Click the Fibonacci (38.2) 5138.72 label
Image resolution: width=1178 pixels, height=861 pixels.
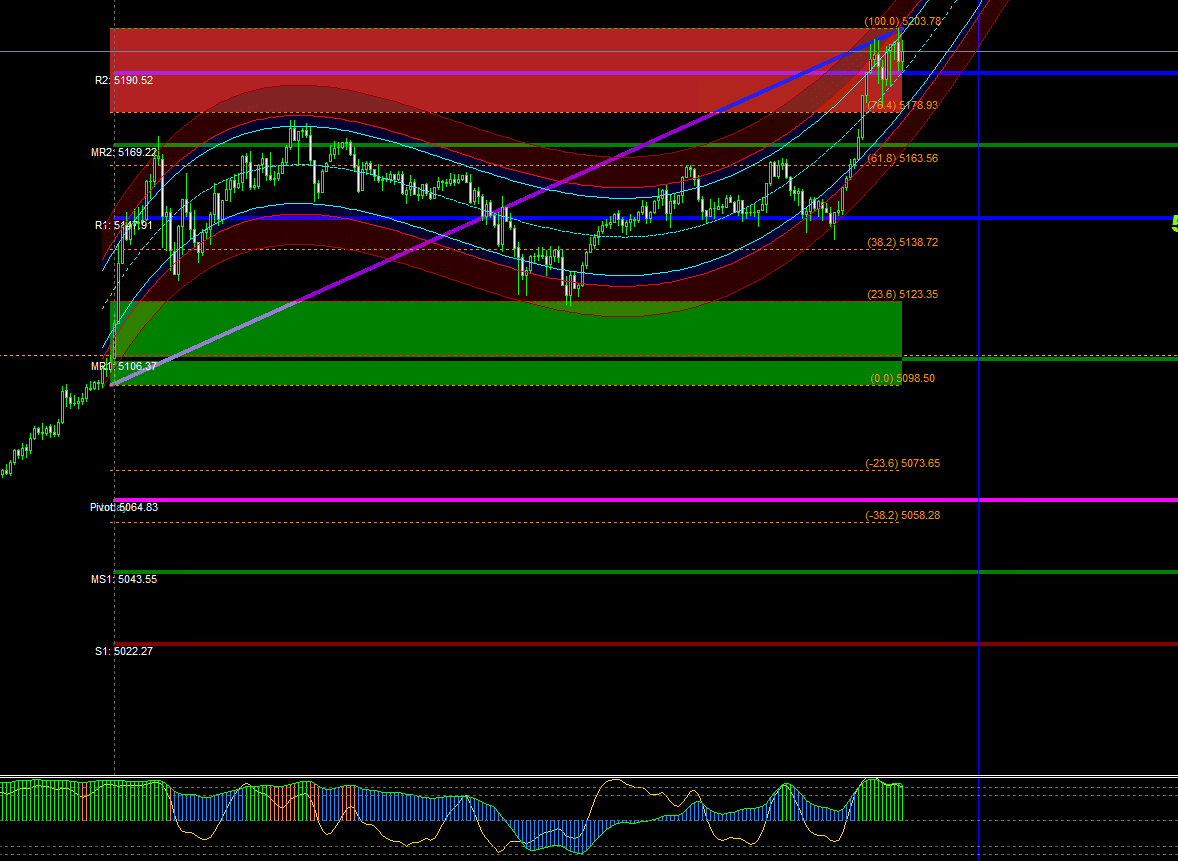[902, 243]
